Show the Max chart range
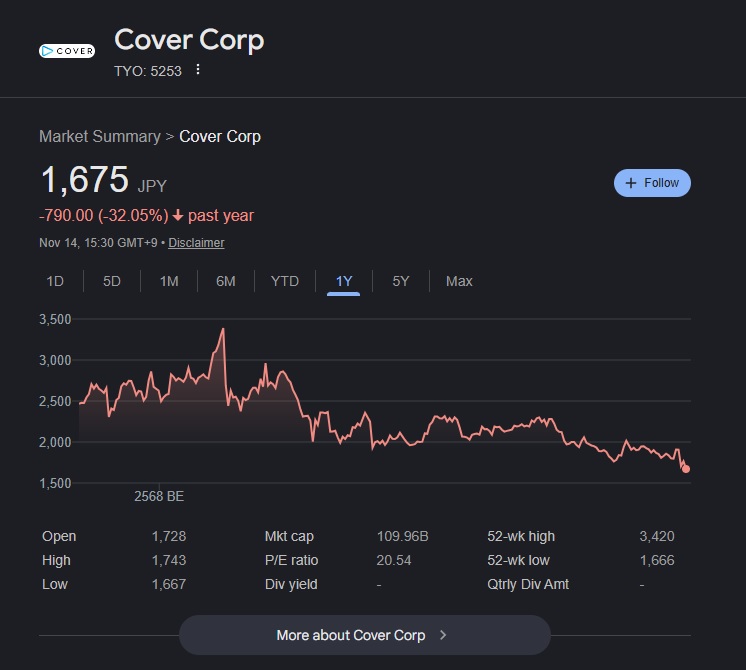The width and height of the screenshot is (746, 670). point(459,281)
